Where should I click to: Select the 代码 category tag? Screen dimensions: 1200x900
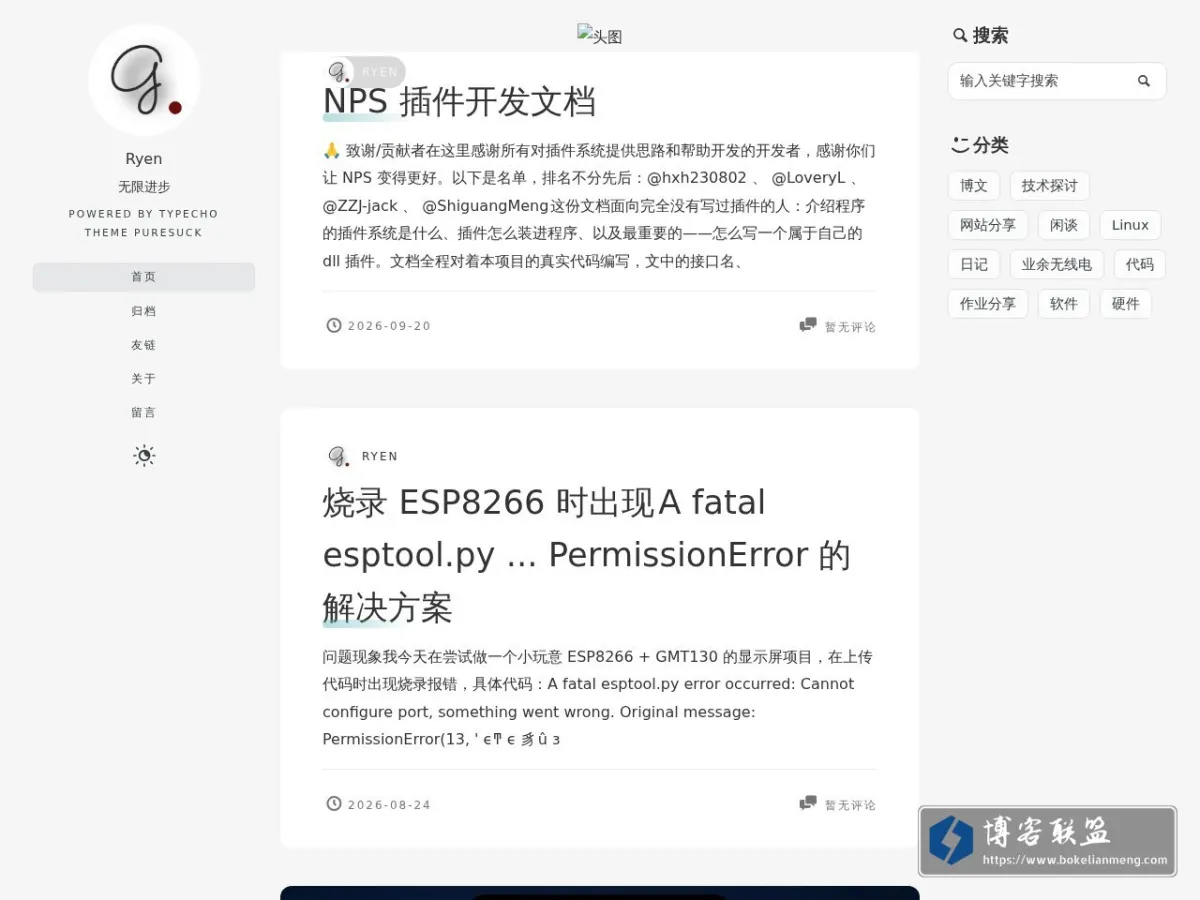point(1140,264)
